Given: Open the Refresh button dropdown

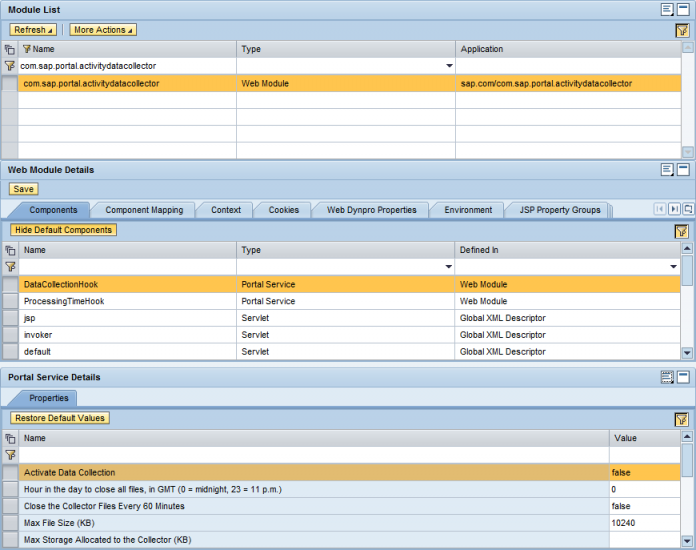Looking at the screenshot, I should point(33,30).
